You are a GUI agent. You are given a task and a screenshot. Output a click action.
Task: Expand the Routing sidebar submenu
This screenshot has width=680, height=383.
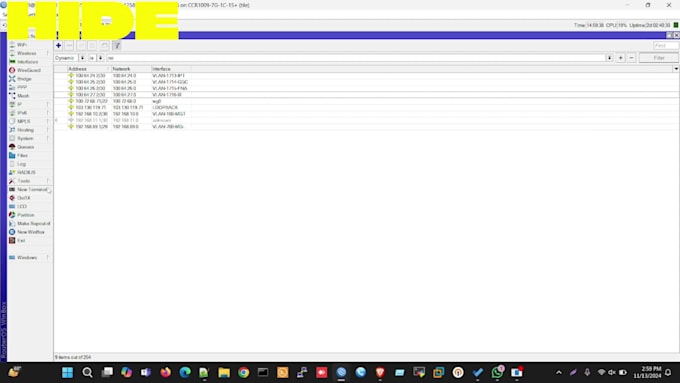point(25,130)
